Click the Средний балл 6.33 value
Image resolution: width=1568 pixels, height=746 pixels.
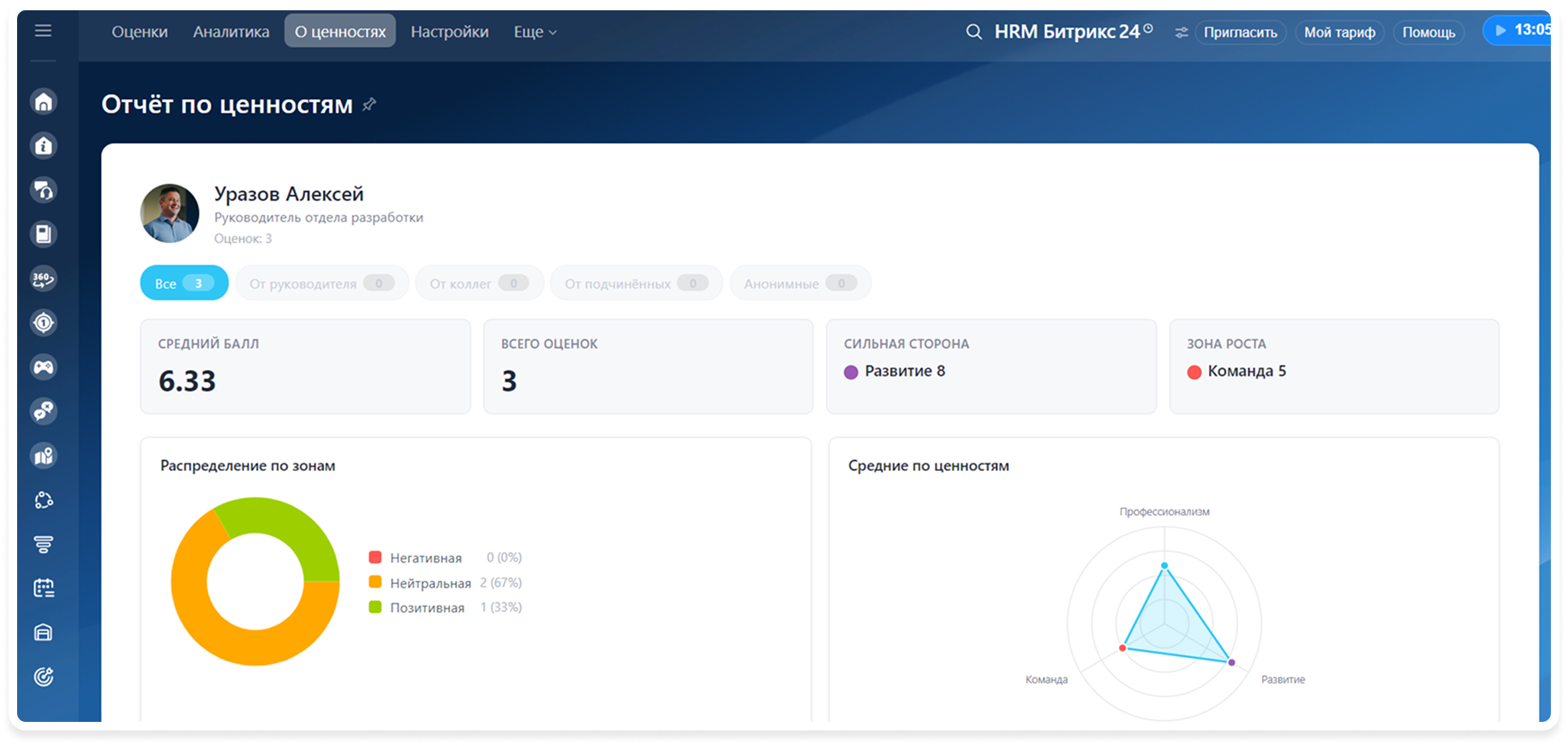pyautogui.click(x=188, y=381)
